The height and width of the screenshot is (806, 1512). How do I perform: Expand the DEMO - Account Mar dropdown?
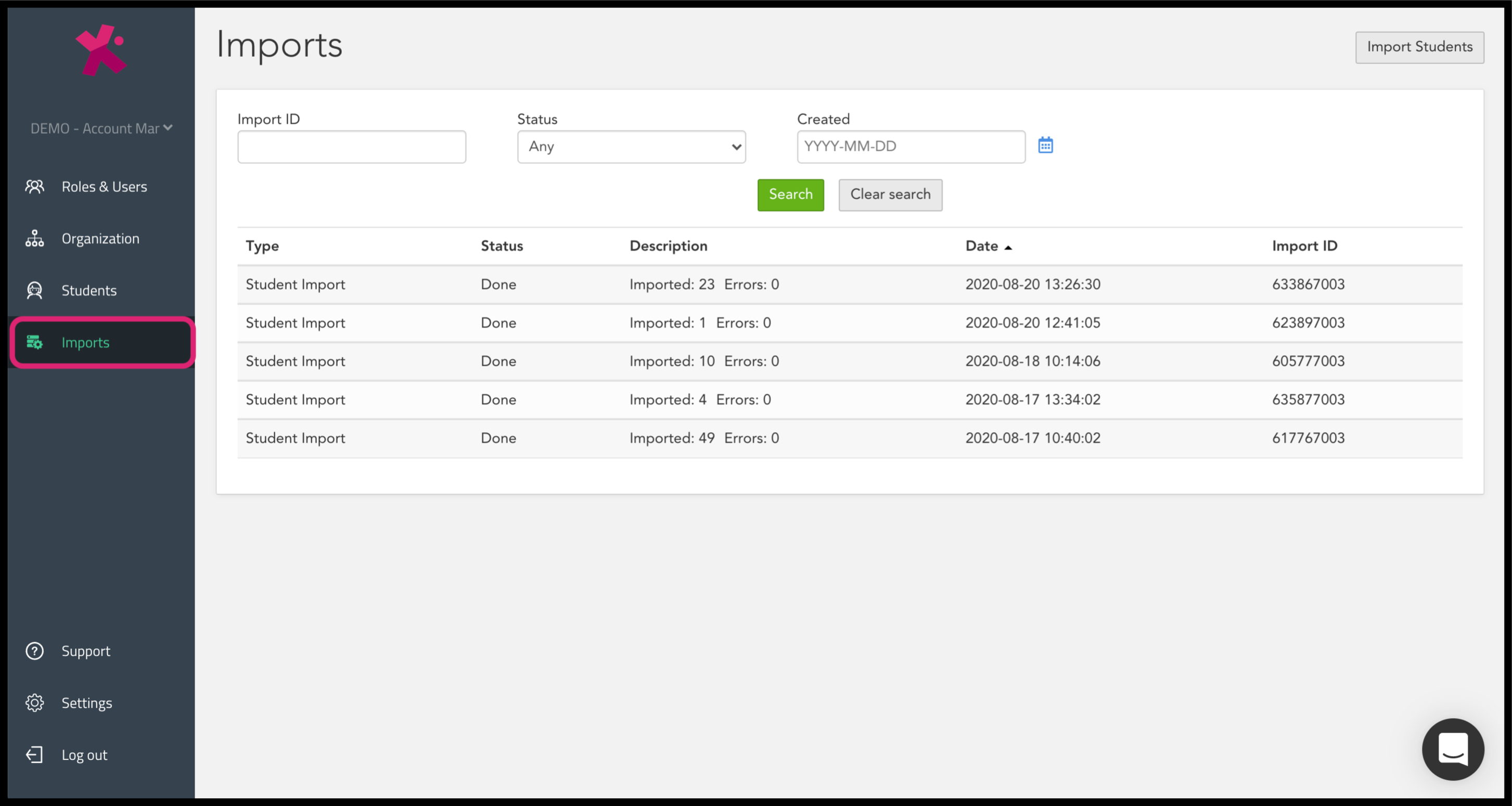[101, 128]
